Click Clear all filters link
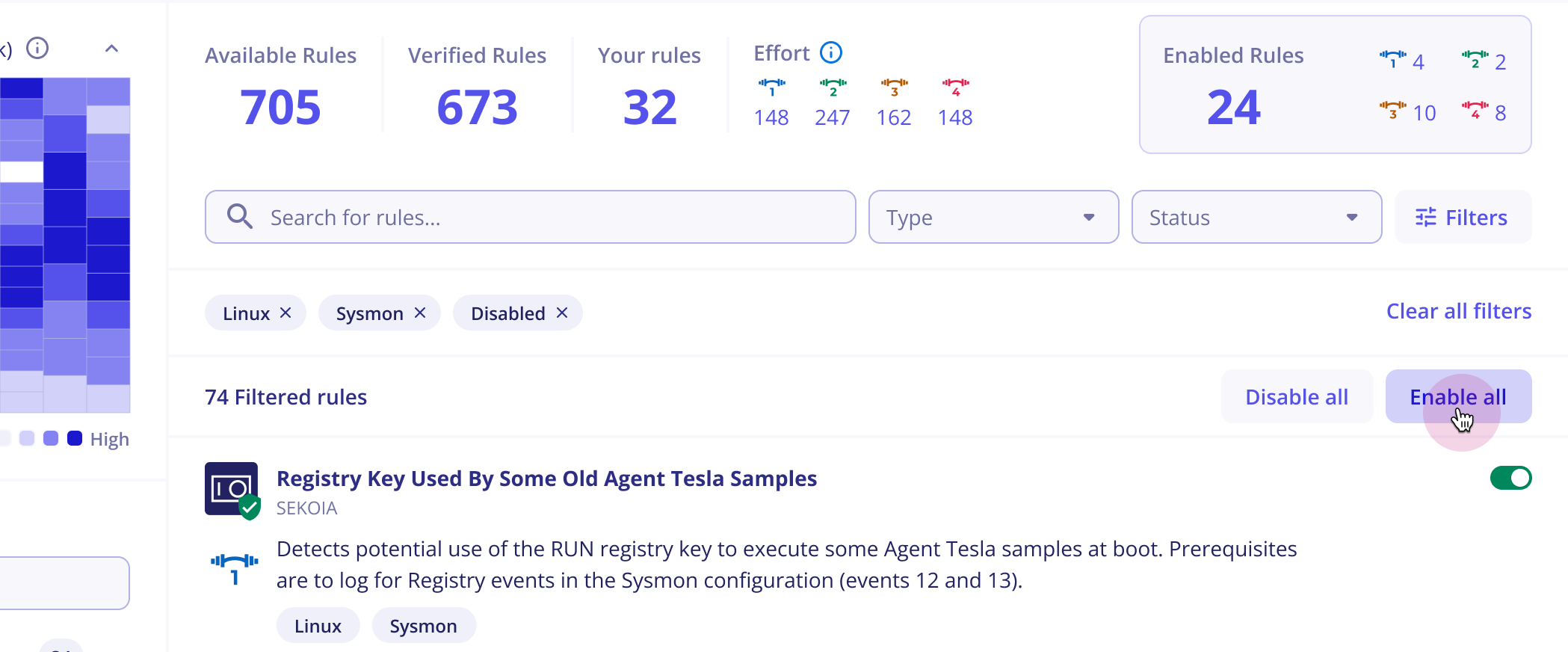Viewport: 1568px width, 652px height. 1458,311
